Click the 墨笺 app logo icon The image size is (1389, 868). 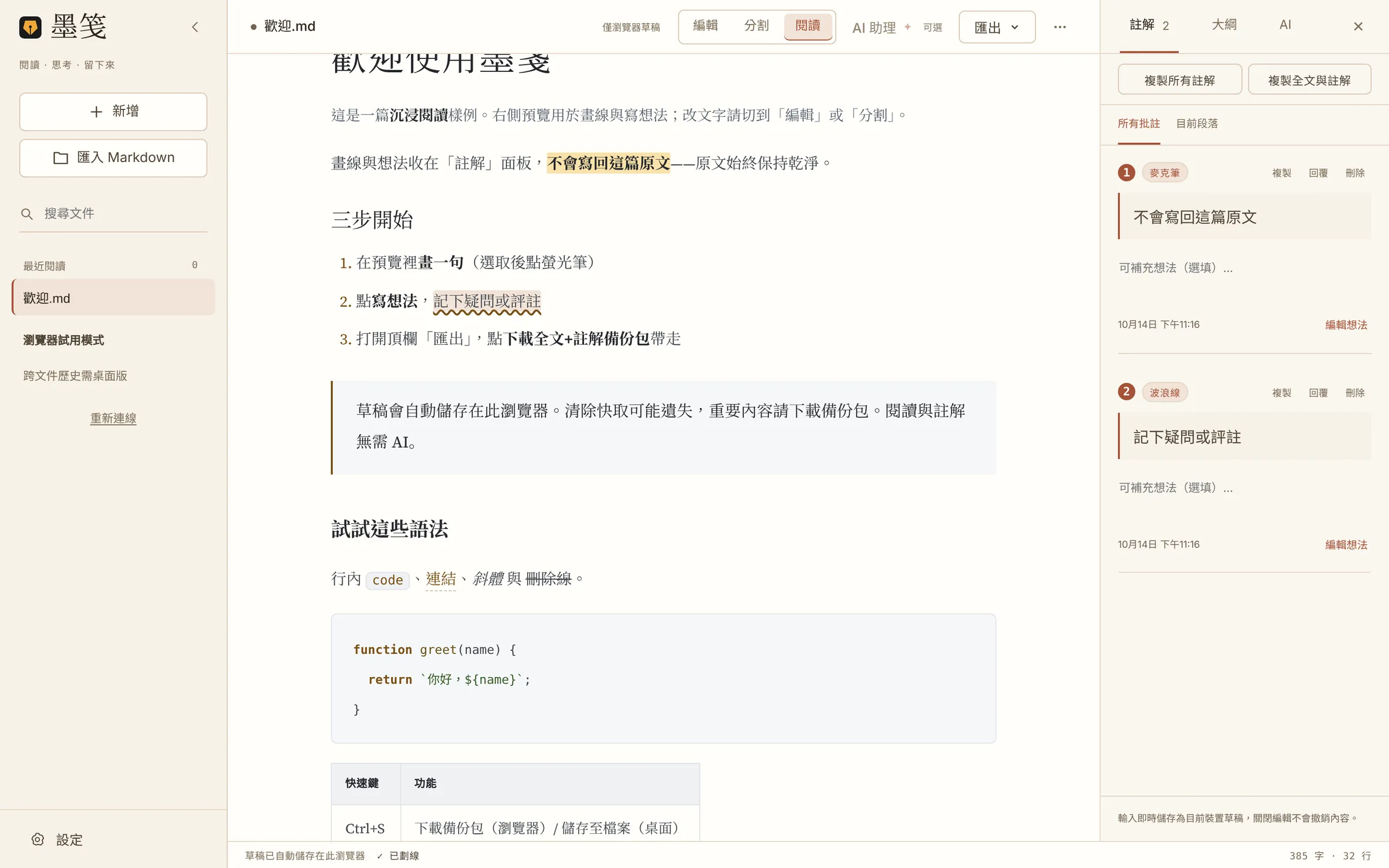click(x=30, y=27)
